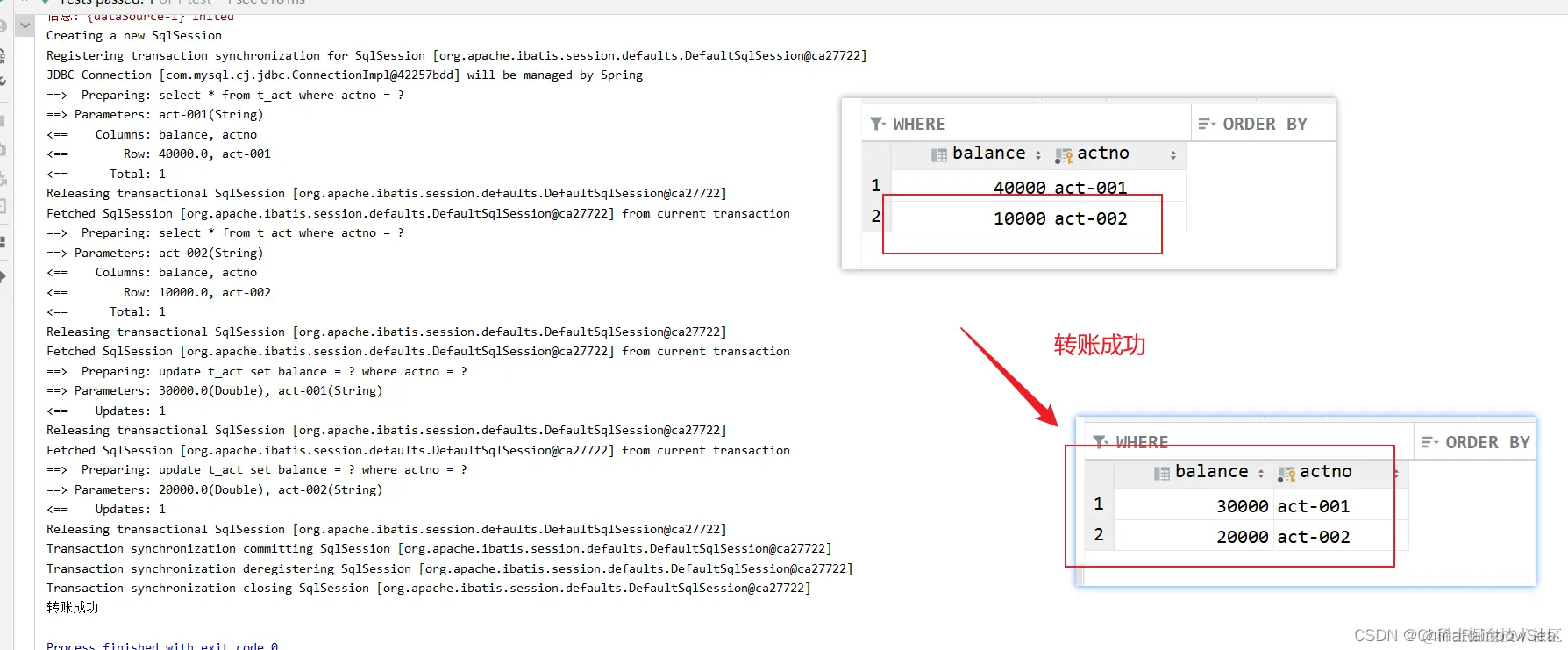Screen dimensions: 1568x650
Task: Select the actno column header in the table showing 40000
Action: (1117, 154)
